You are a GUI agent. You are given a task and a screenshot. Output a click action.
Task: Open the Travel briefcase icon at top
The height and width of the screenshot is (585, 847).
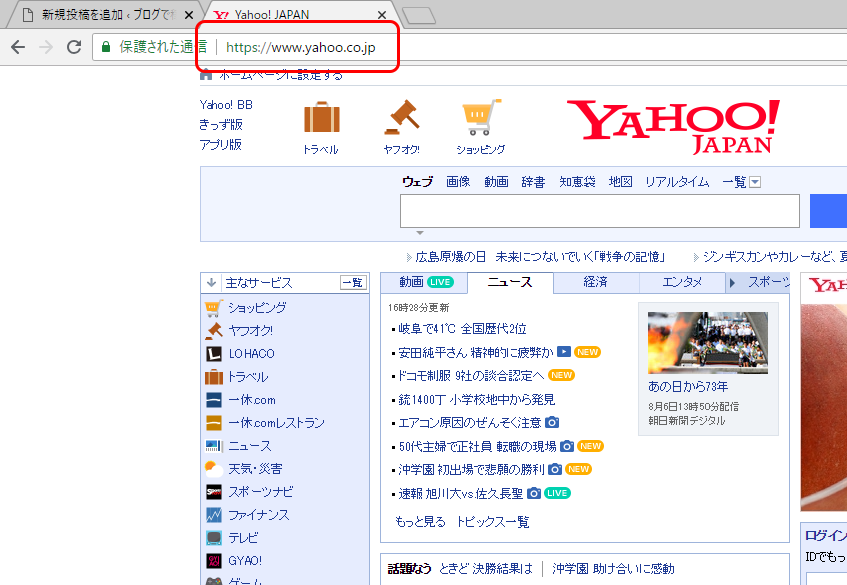point(321,117)
